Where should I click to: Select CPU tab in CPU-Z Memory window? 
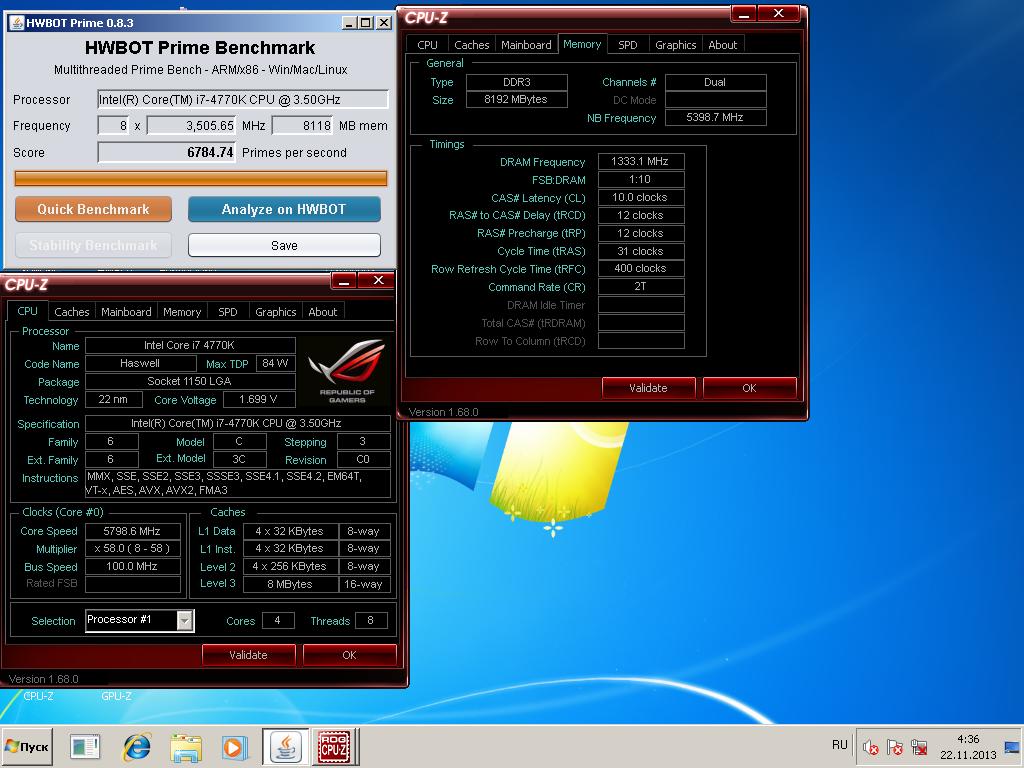pos(427,45)
